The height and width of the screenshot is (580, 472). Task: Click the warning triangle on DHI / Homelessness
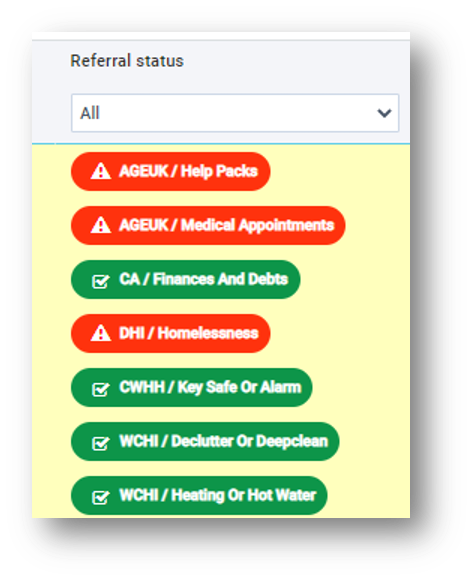(x=101, y=333)
